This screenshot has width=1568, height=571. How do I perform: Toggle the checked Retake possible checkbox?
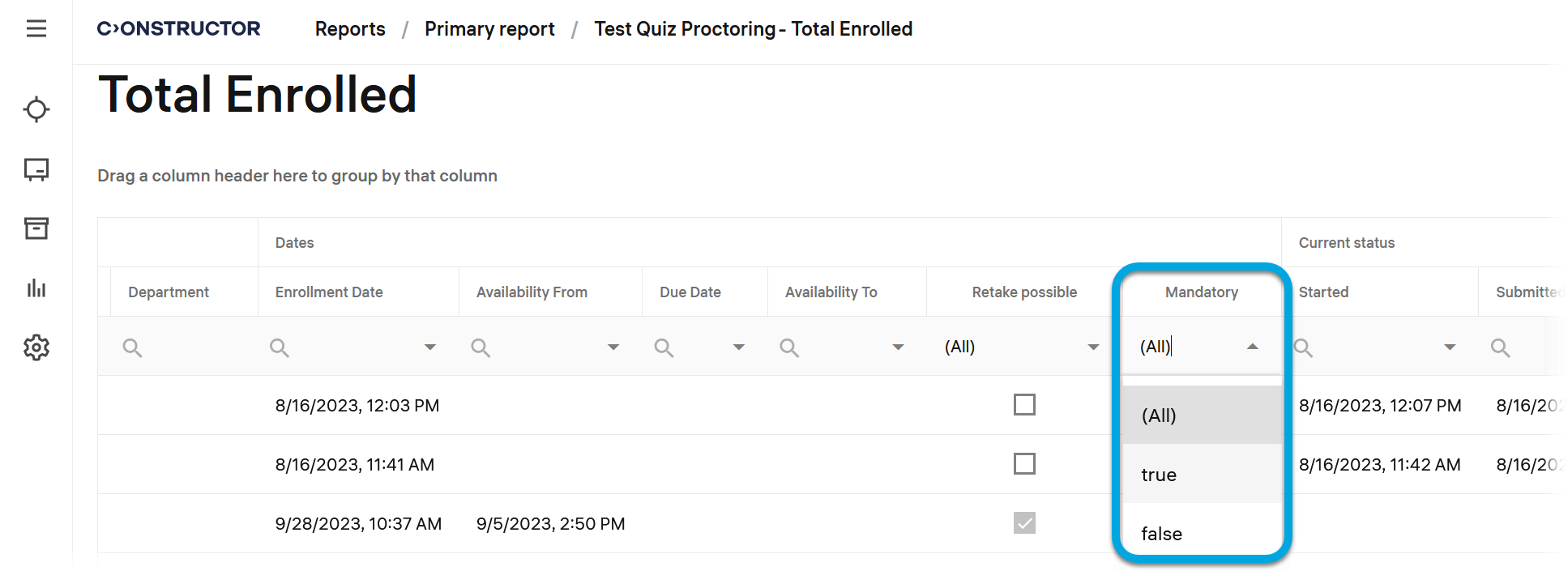[x=1024, y=522]
